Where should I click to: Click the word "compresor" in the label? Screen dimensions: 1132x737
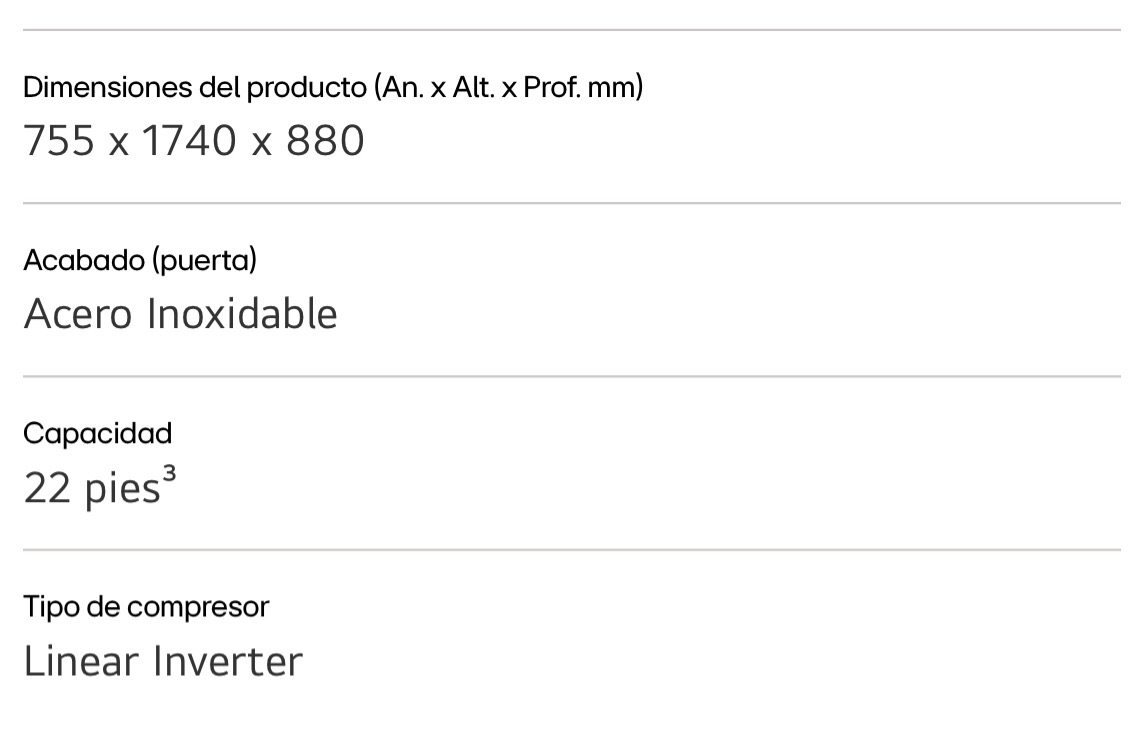coord(198,608)
